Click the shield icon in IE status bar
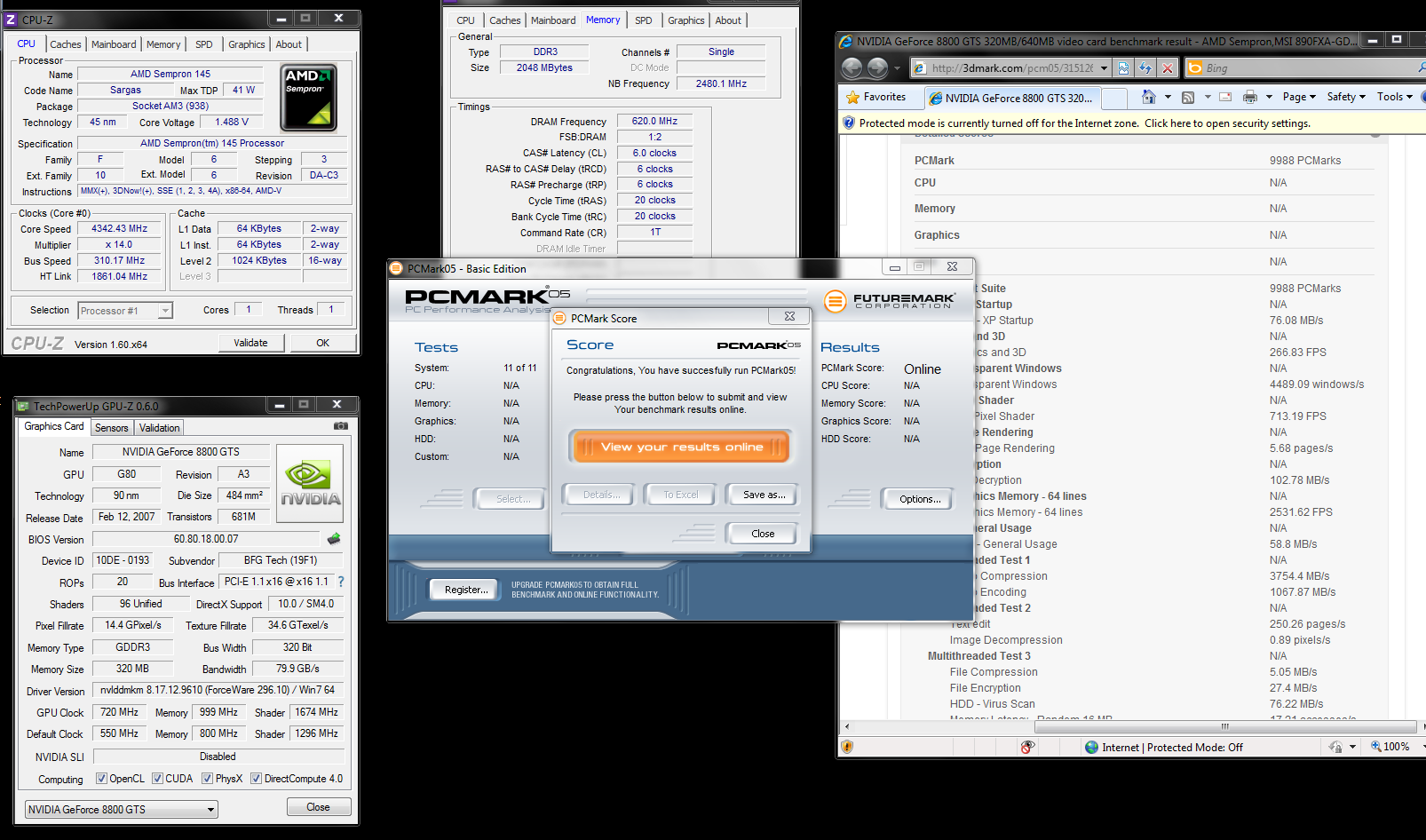 coord(847,747)
